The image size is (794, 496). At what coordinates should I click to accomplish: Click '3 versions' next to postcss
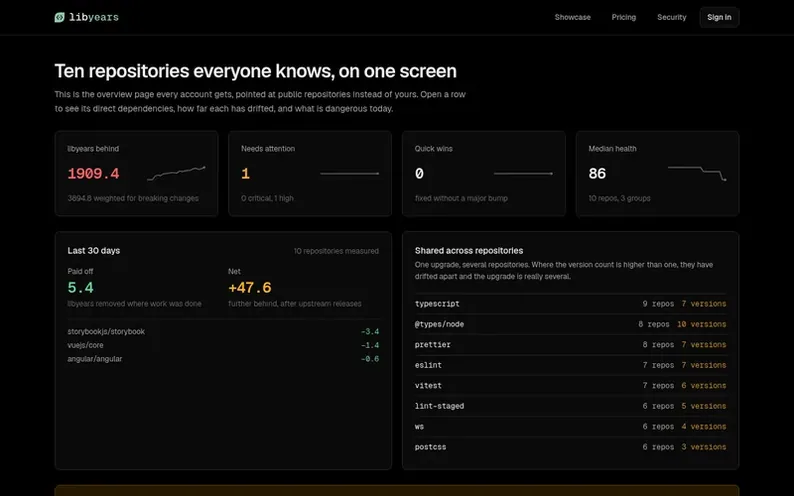click(x=703, y=447)
